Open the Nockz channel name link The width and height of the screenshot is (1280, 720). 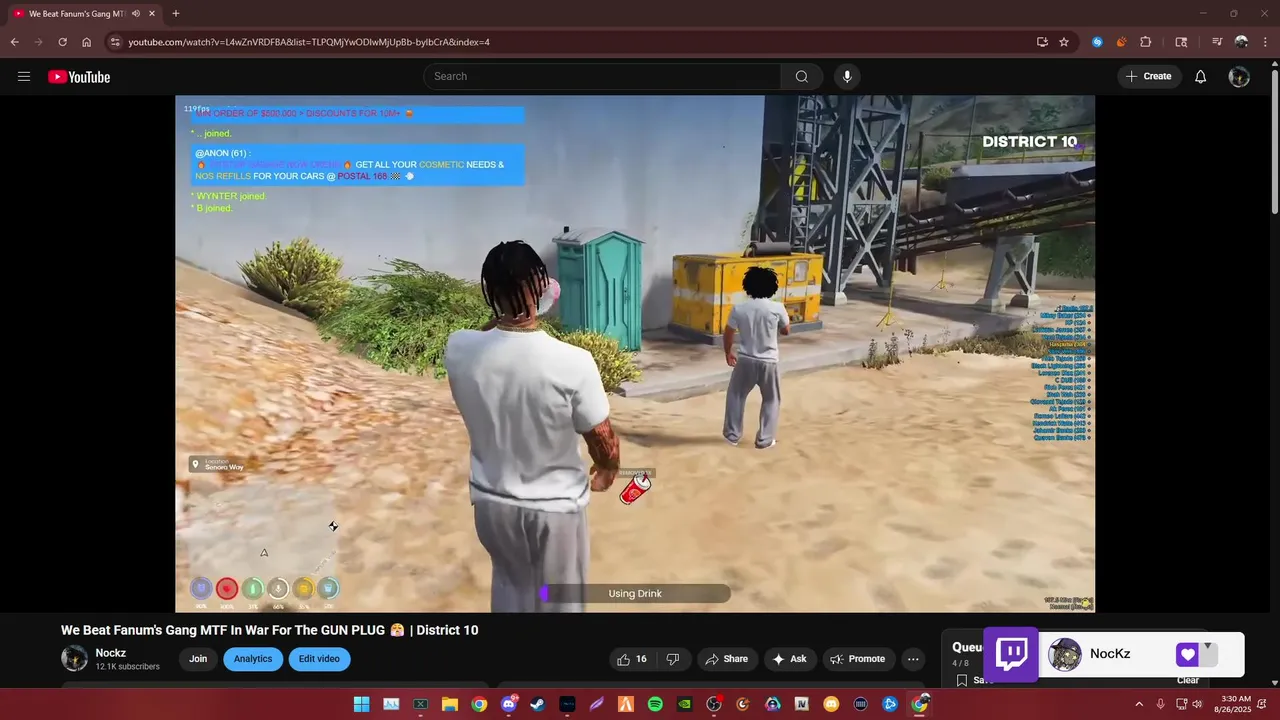(x=111, y=653)
